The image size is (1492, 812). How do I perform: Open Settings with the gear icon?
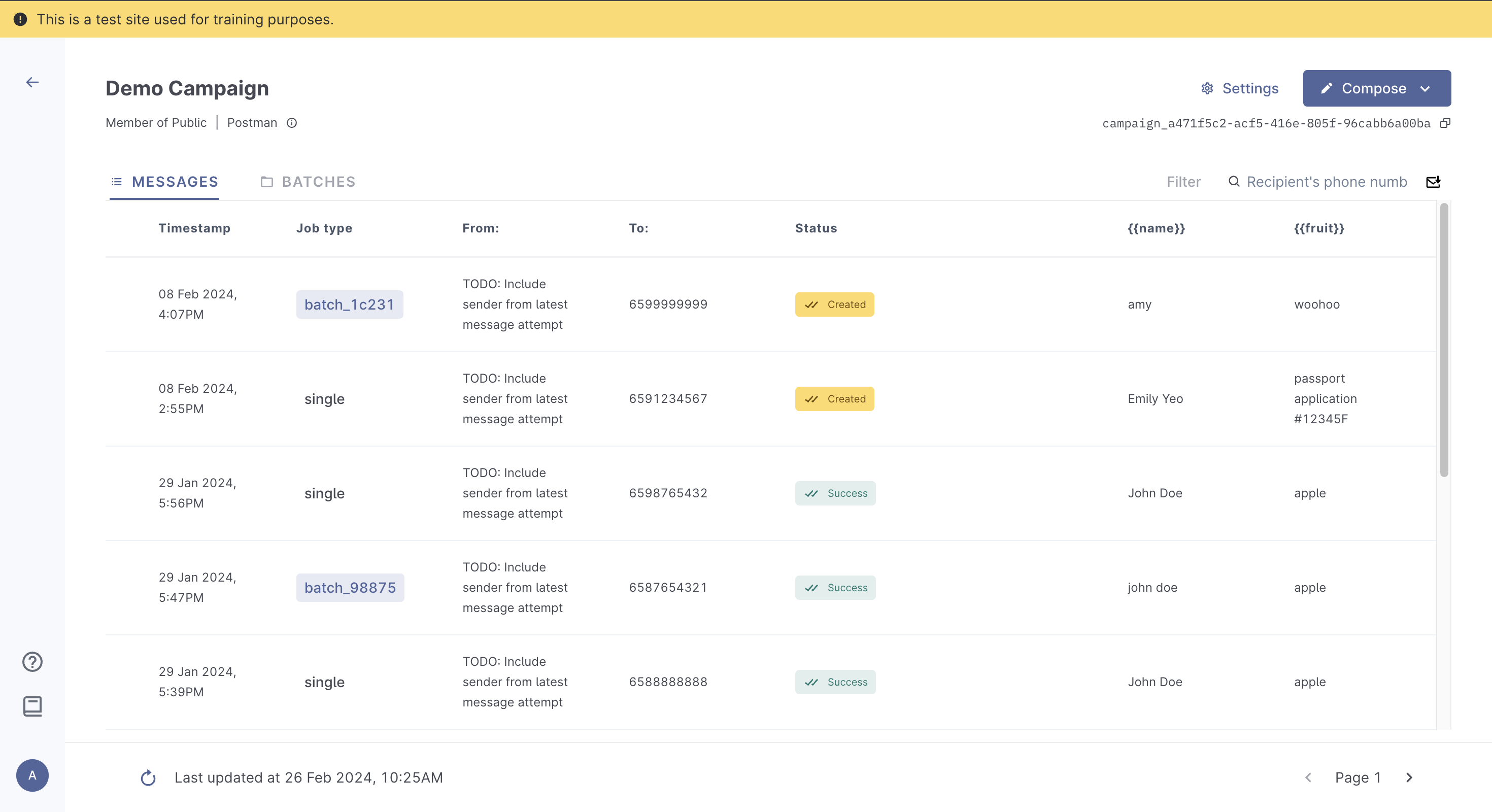1239,89
